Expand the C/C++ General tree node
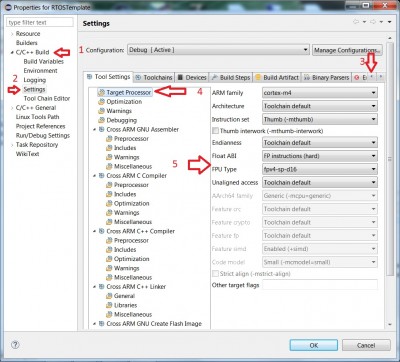The height and width of the screenshot is (362, 400). (x=12, y=108)
